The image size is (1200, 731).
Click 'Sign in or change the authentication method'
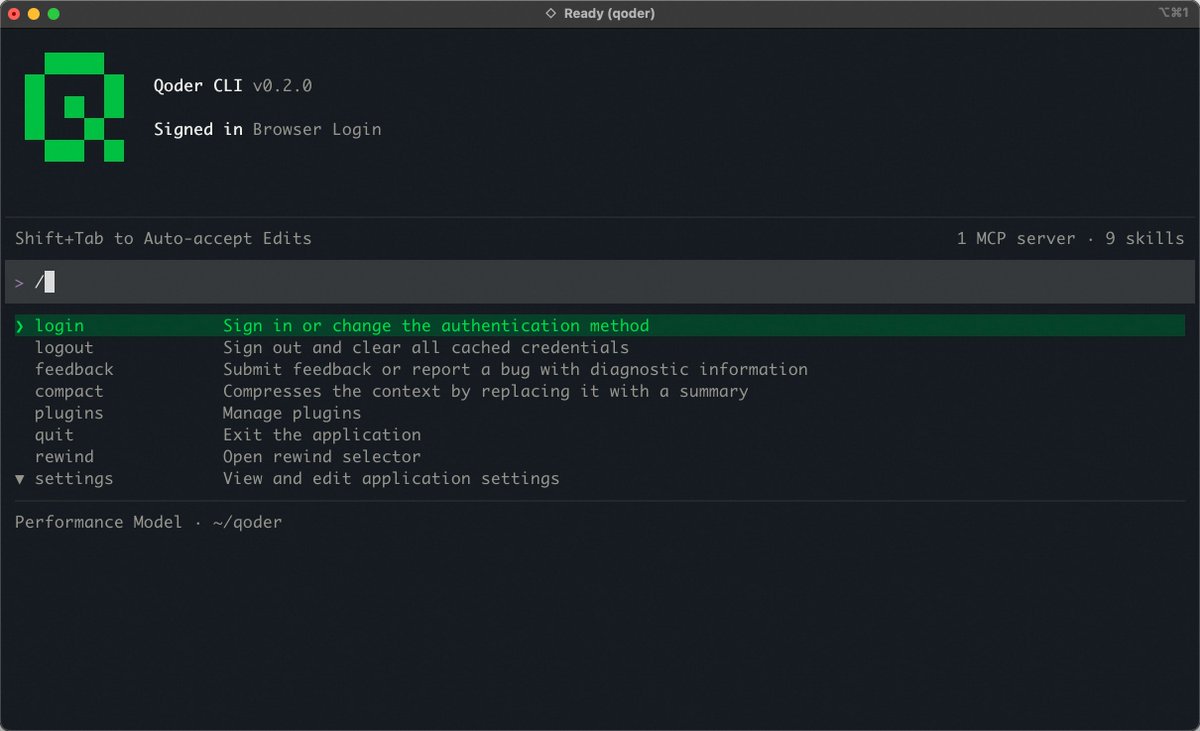pyautogui.click(x=436, y=326)
